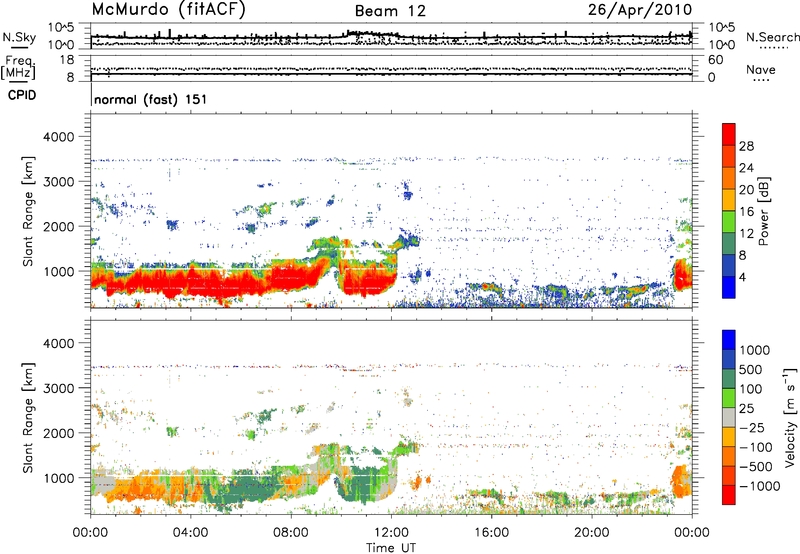Viewport: 800px width, 554px height.
Task: Click the 1000 tick on velocity colorbar
Action: point(755,350)
